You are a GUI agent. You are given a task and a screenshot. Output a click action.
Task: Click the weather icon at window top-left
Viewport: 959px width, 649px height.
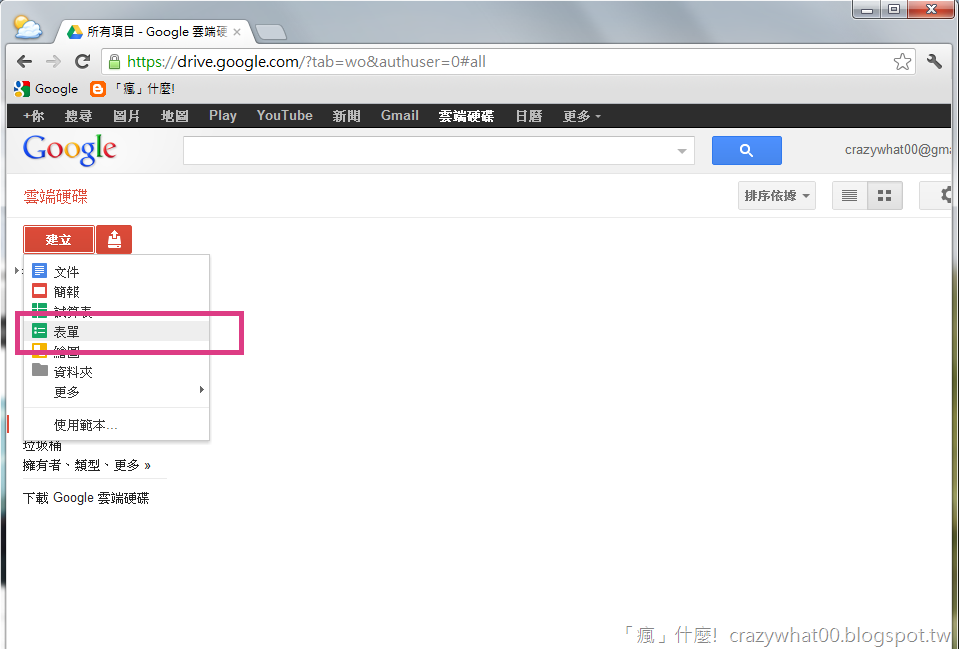click(28, 27)
